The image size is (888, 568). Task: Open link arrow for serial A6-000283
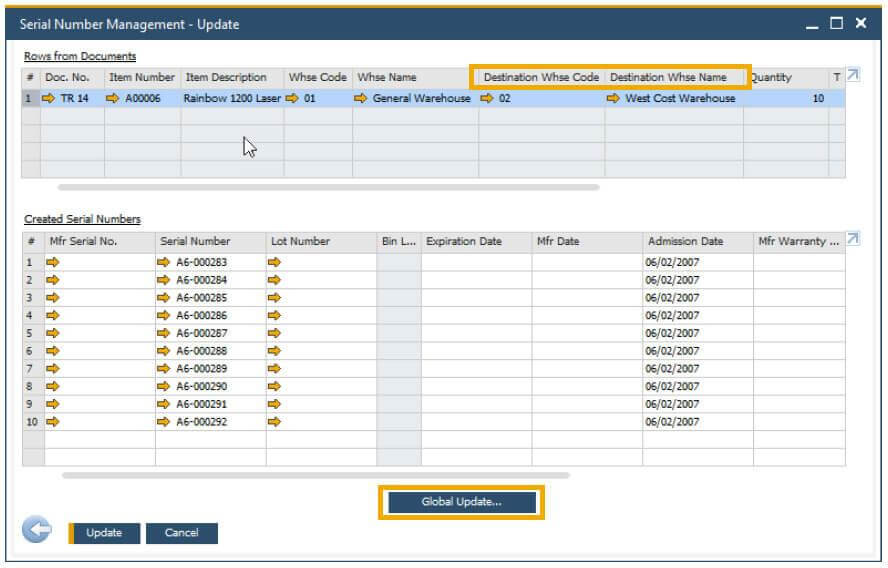[x=163, y=262]
